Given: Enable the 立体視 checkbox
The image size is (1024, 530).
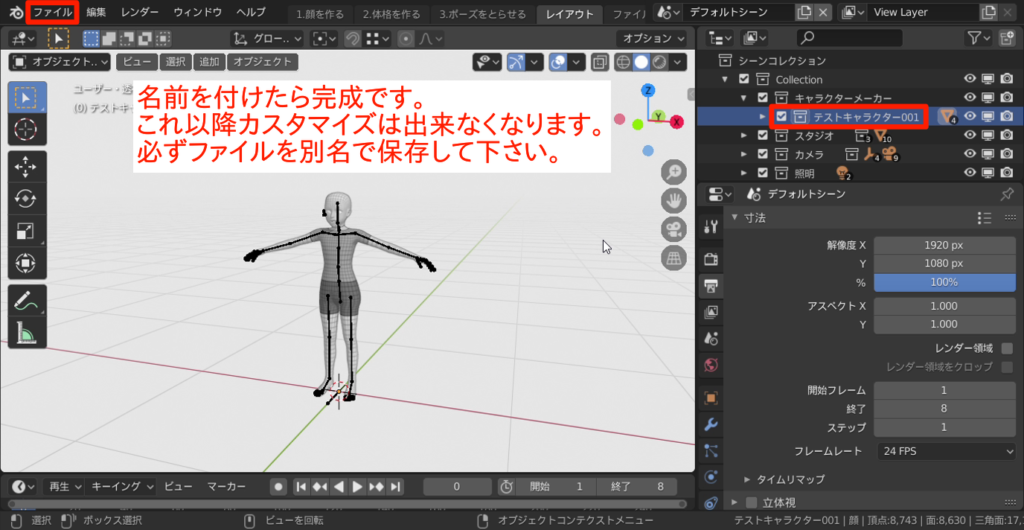Looking at the screenshot, I should 751,503.
